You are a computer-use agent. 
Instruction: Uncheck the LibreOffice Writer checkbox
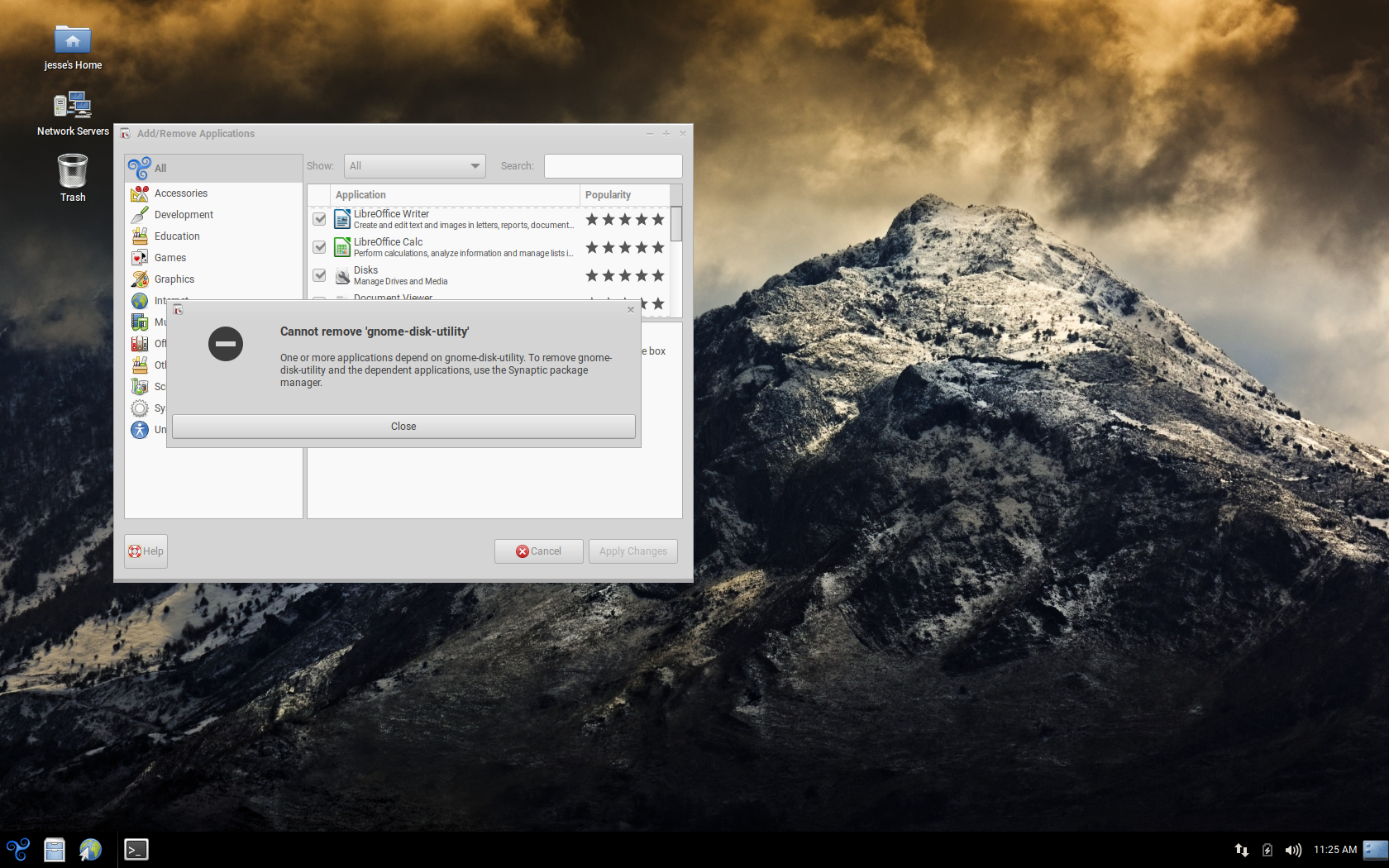click(320, 219)
